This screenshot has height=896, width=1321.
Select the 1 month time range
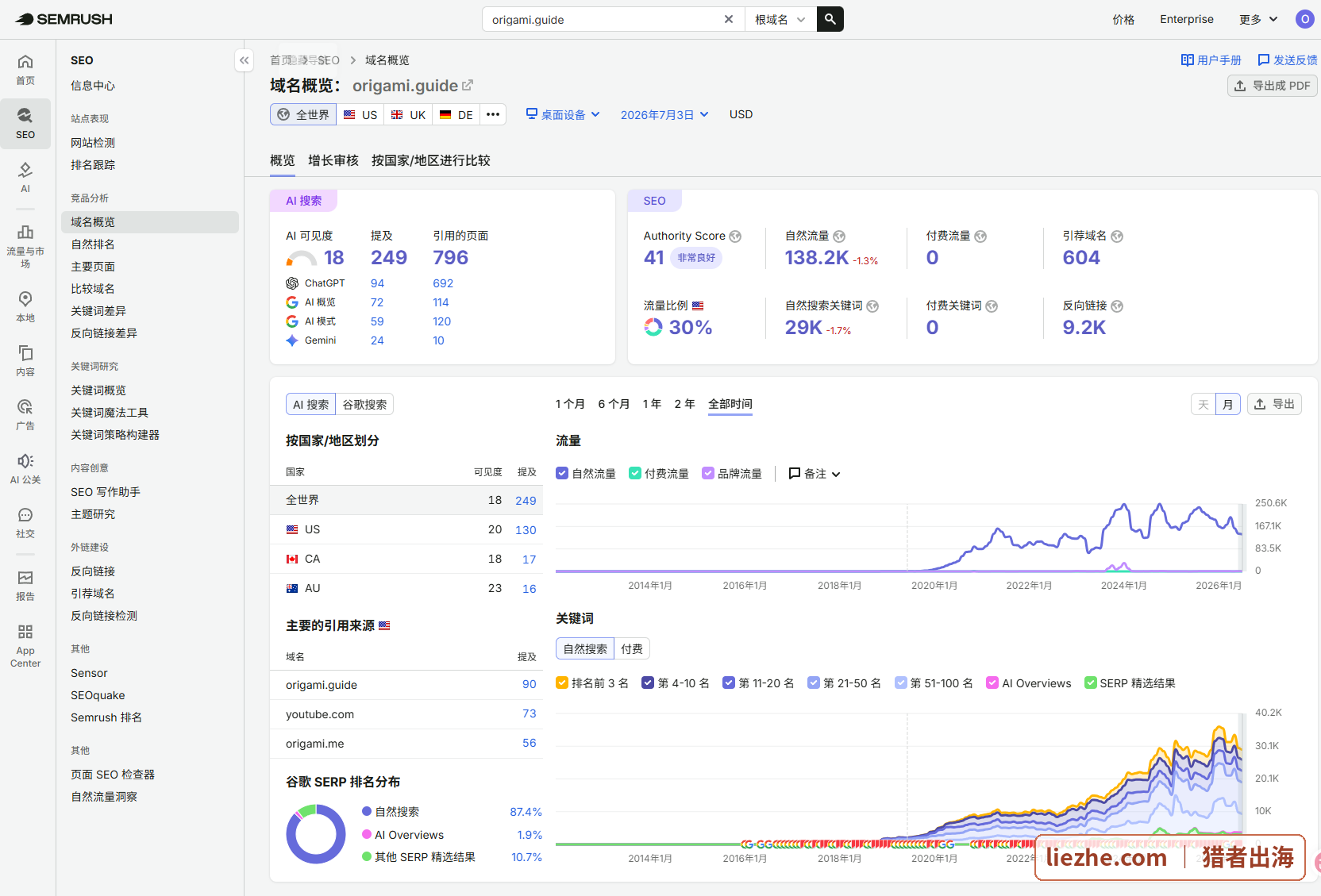click(570, 404)
